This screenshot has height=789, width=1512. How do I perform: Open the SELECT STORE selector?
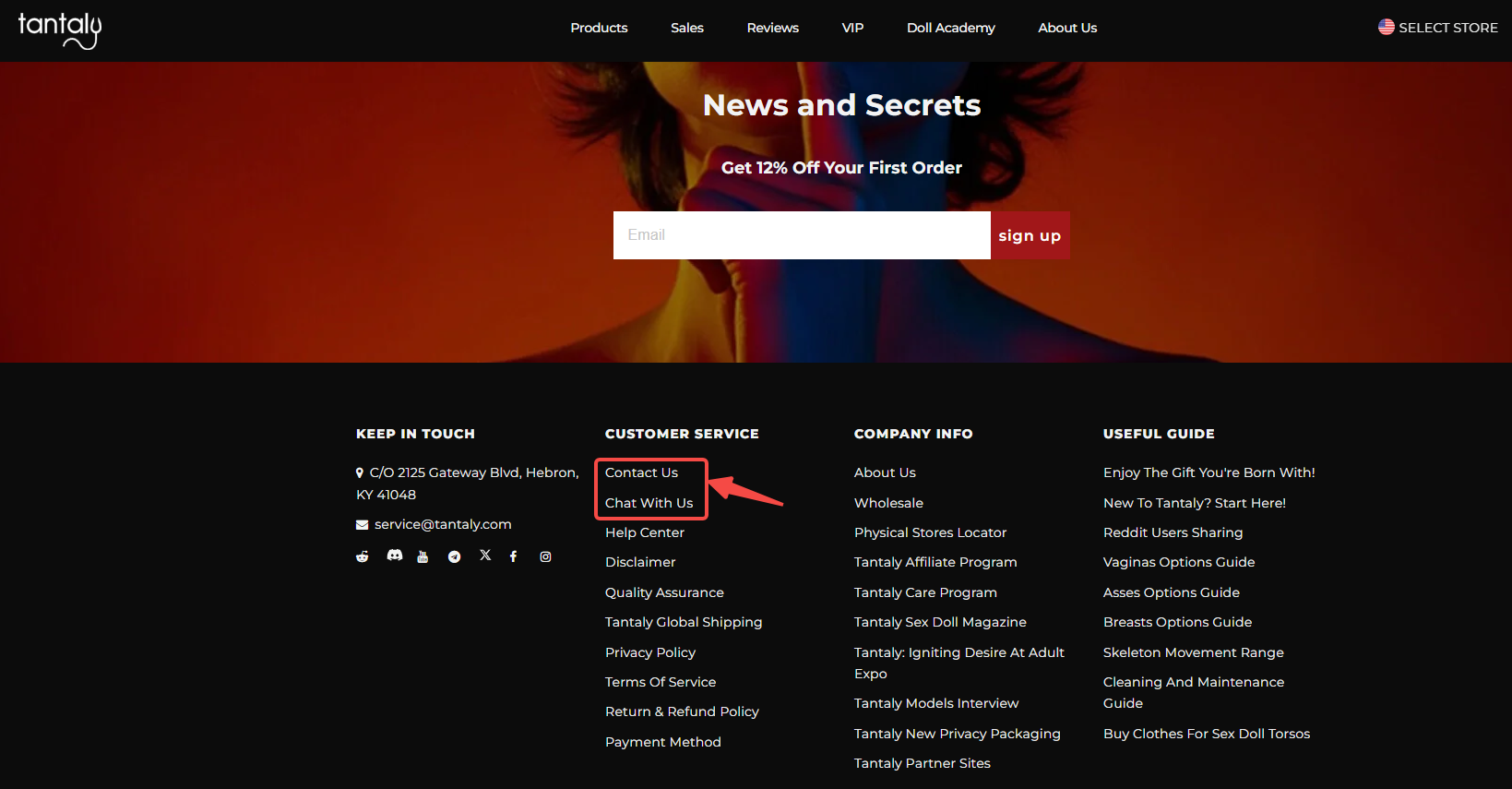(1438, 28)
